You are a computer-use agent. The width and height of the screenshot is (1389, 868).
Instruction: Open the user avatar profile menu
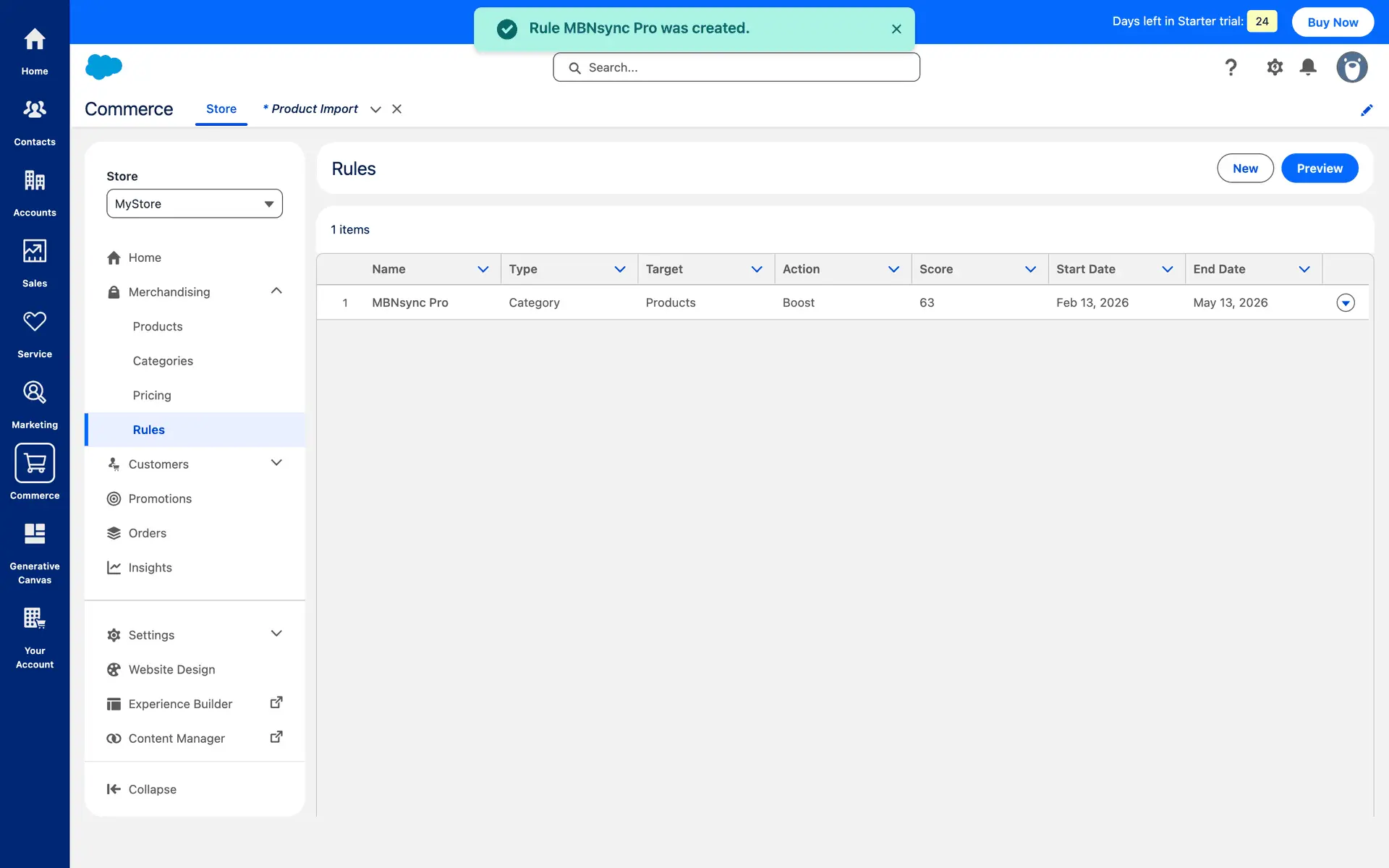(1351, 67)
